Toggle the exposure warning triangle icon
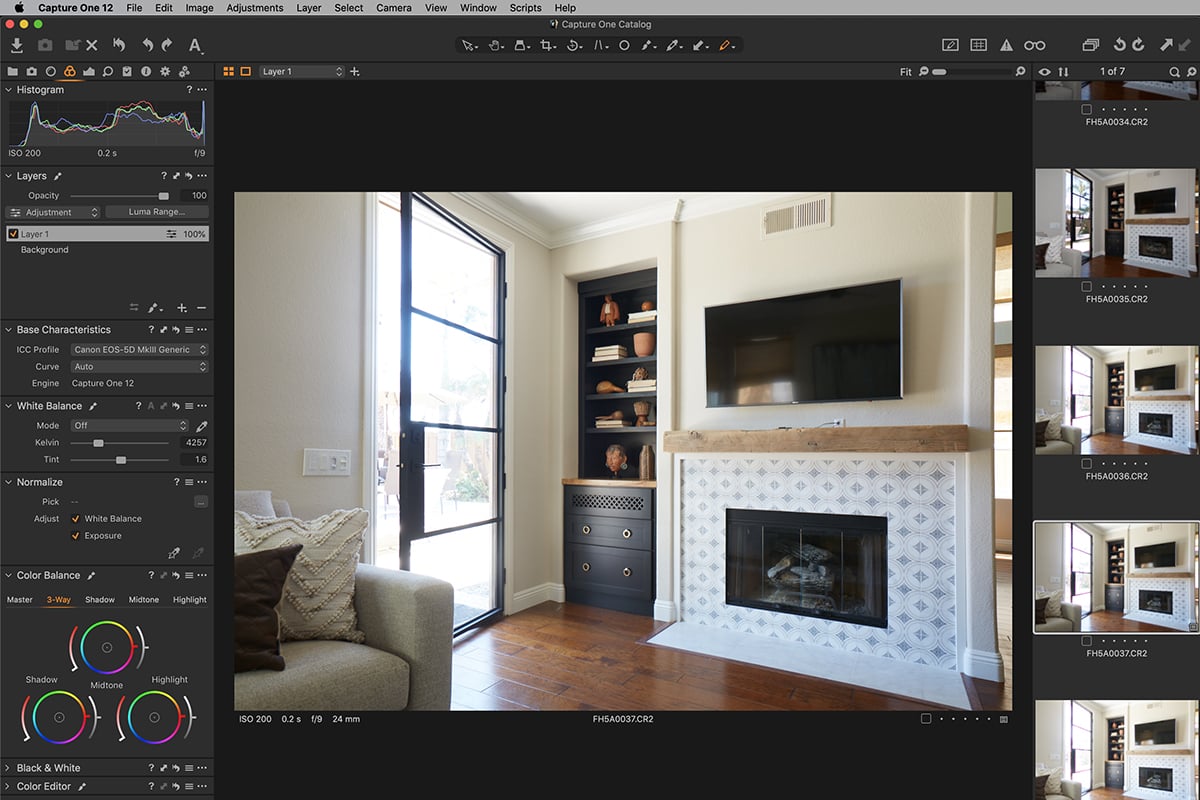Viewport: 1200px width, 800px height. pos(1006,45)
